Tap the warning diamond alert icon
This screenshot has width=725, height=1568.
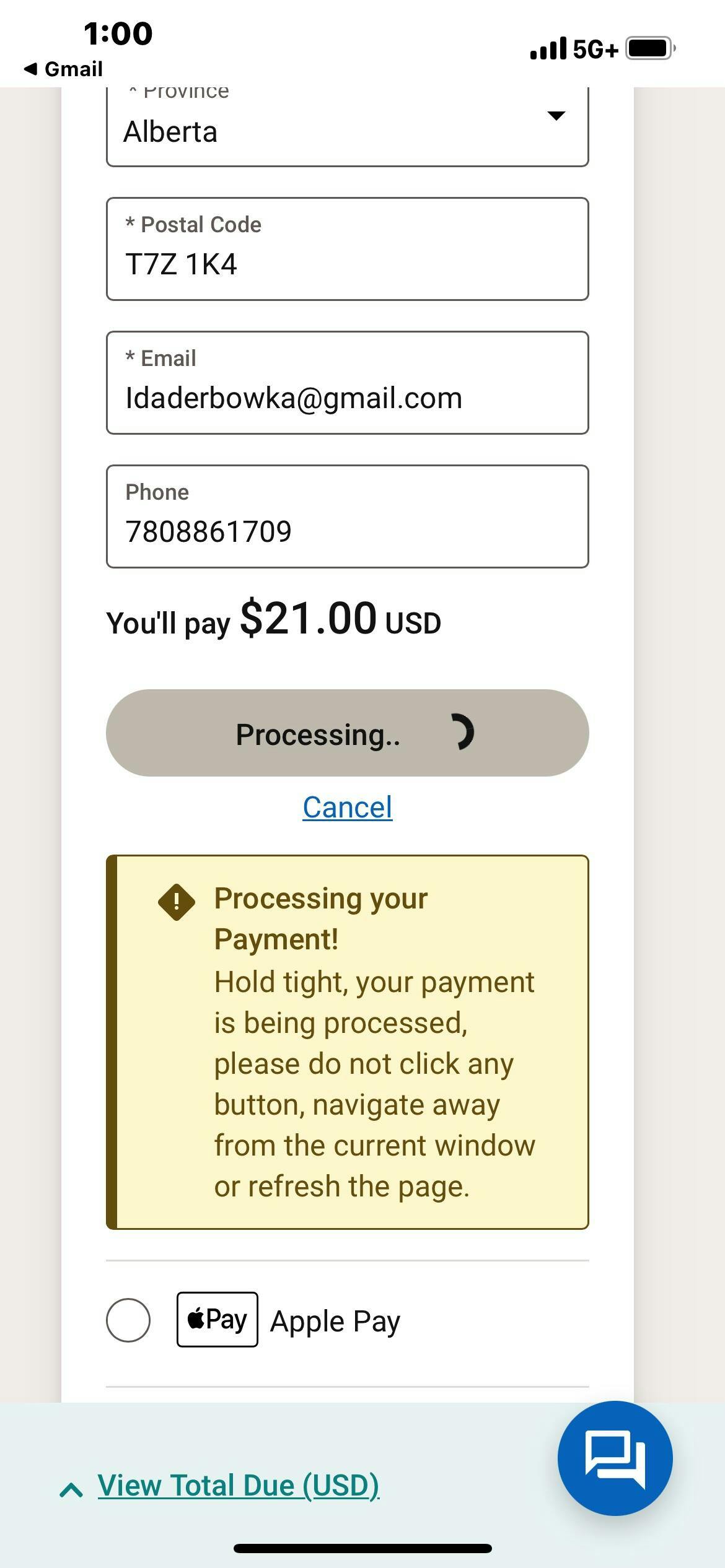[x=177, y=902]
